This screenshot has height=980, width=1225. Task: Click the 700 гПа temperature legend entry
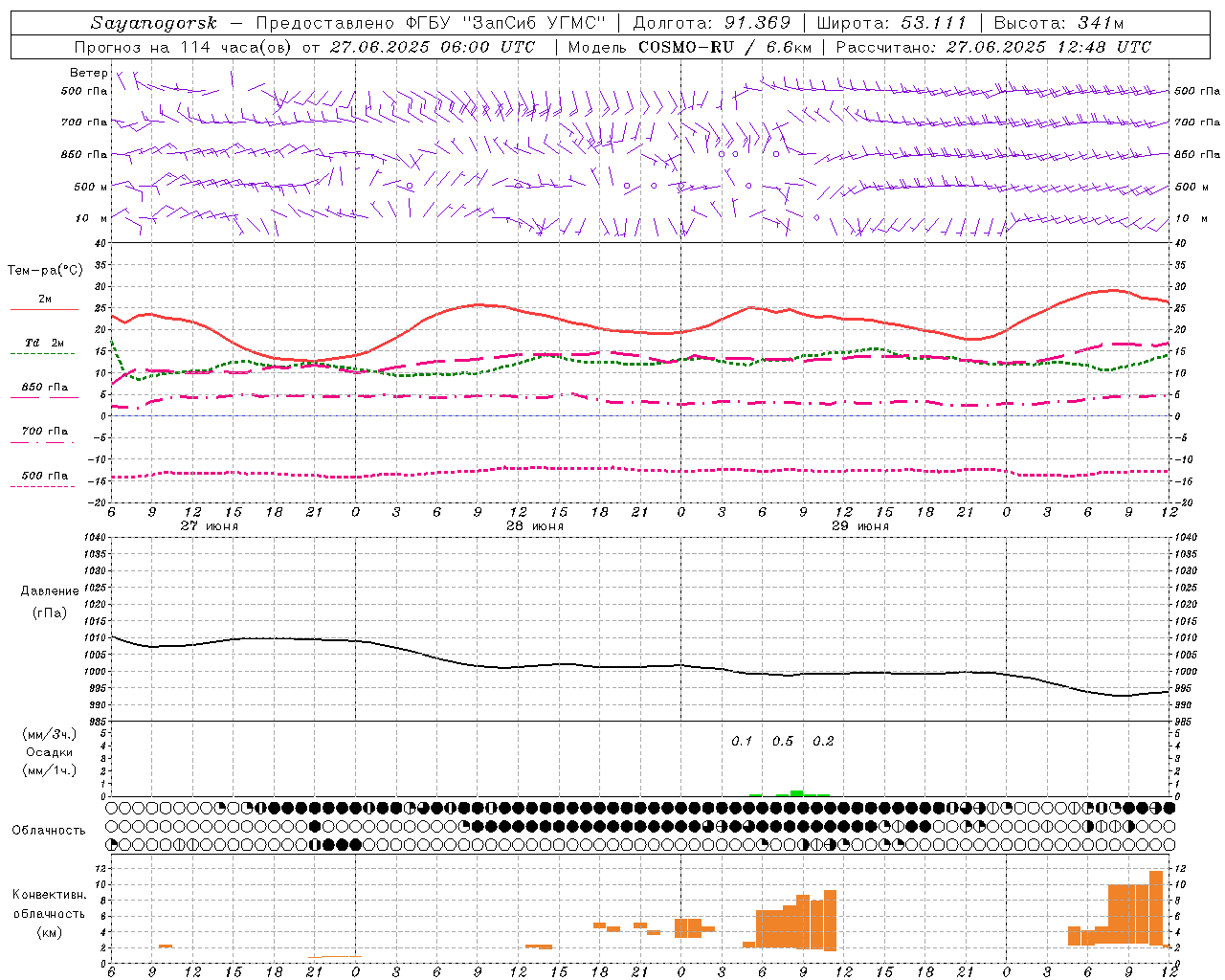coord(45,431)
